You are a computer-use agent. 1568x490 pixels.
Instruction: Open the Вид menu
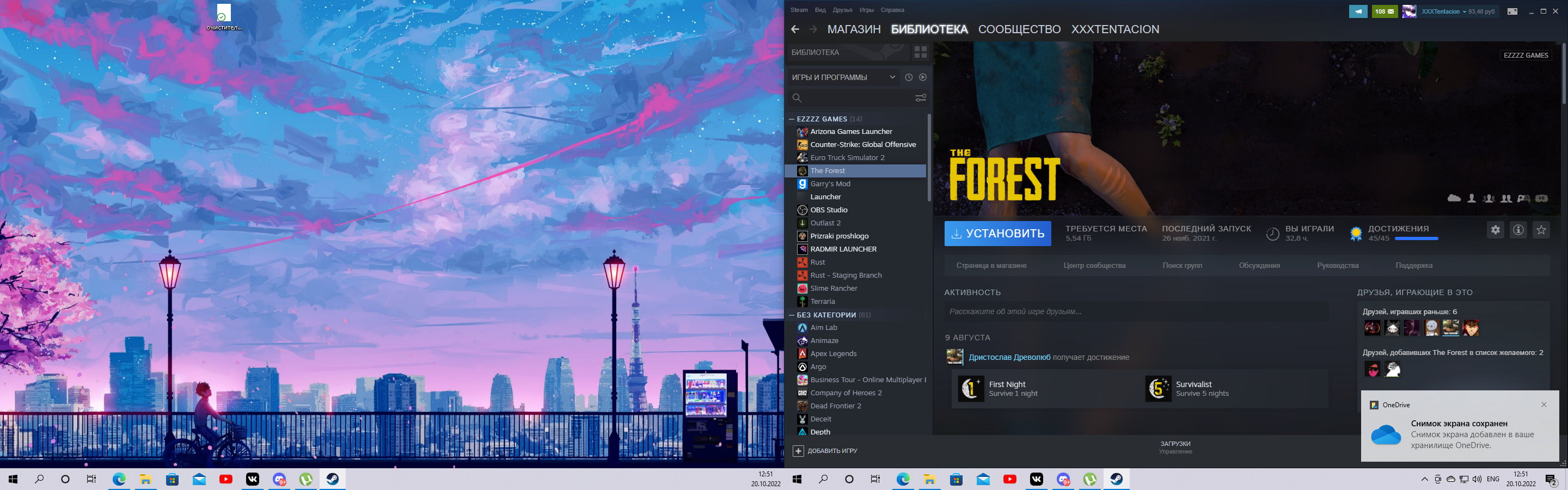(x=820, y=10)
